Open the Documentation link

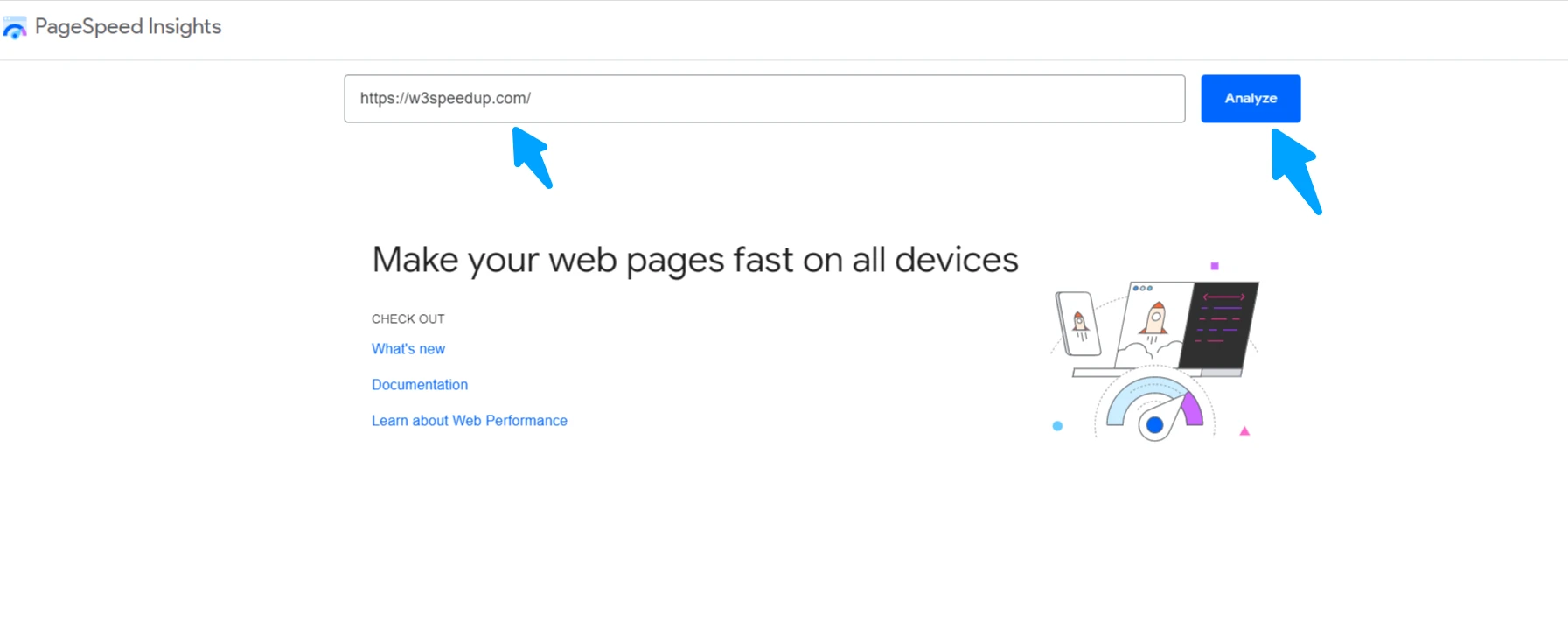coord(419,385)
